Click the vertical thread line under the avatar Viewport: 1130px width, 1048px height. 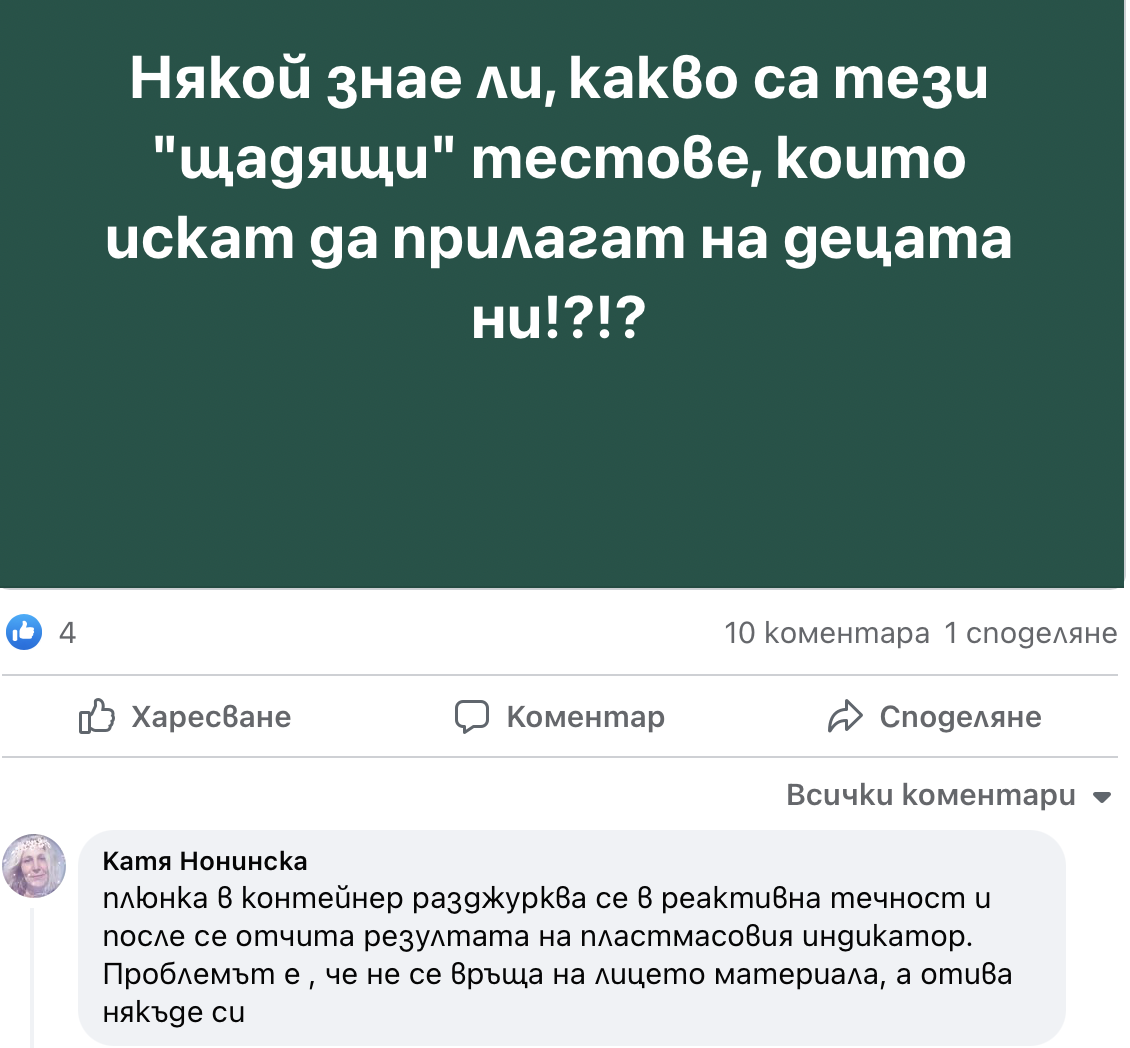32,980
